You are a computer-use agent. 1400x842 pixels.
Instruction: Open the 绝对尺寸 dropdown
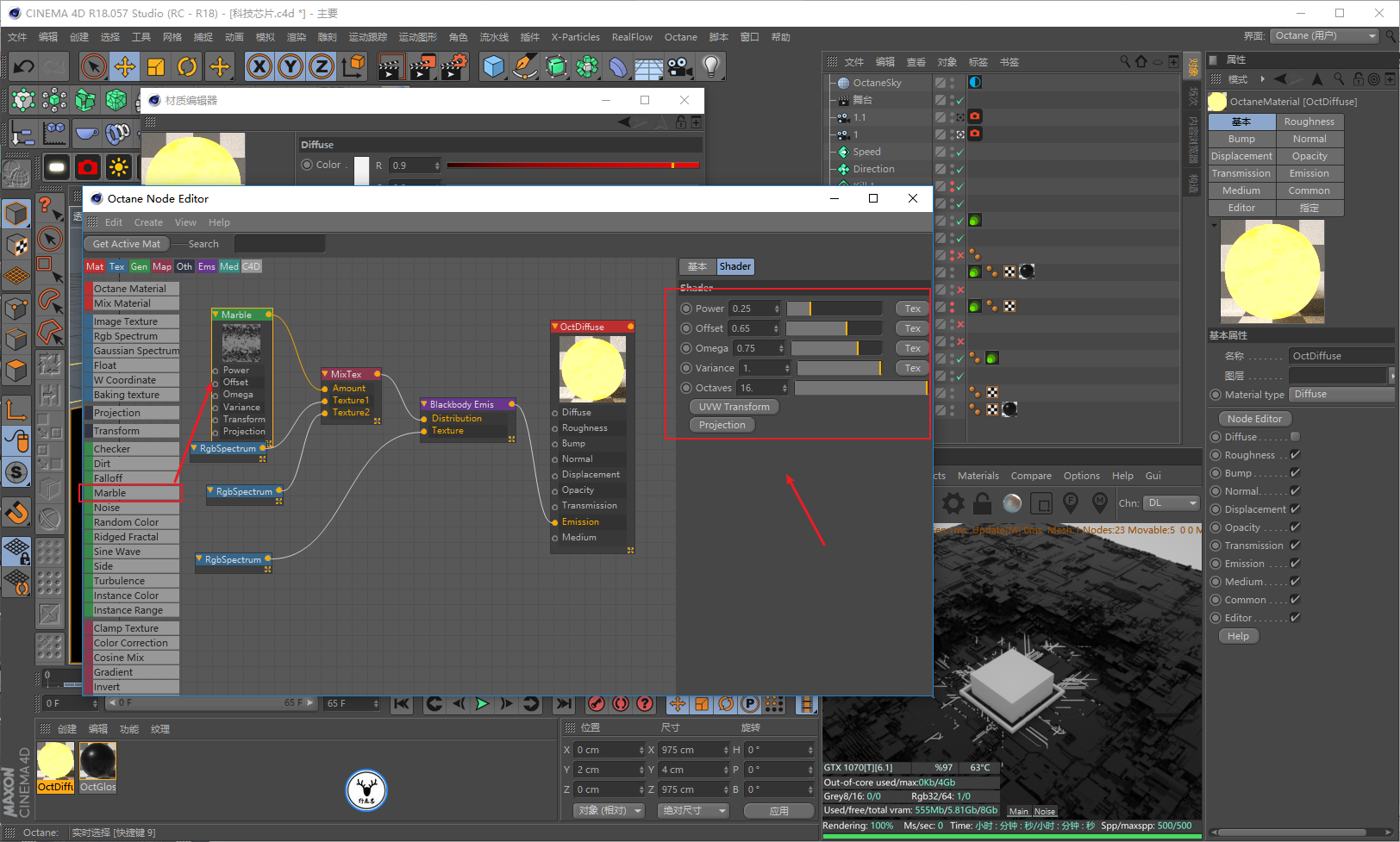(694, 811)
